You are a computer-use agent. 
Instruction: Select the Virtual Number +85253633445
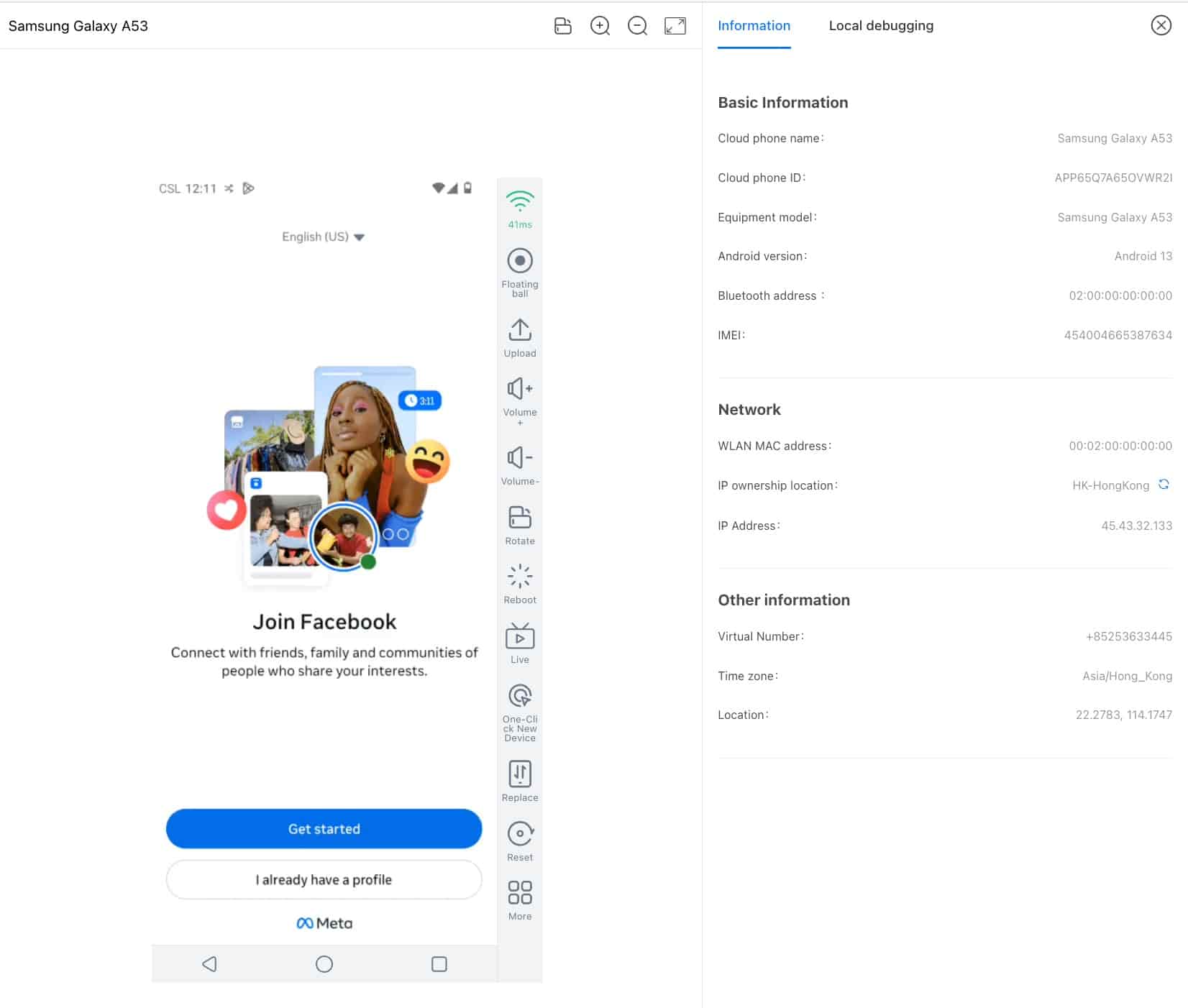click(1129, 636)
